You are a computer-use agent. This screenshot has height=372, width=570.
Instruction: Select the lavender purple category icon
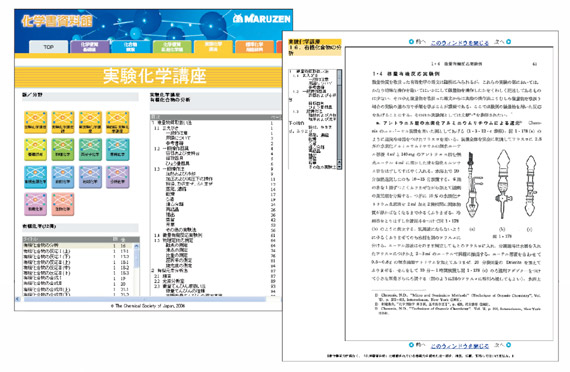click(118, 177)
